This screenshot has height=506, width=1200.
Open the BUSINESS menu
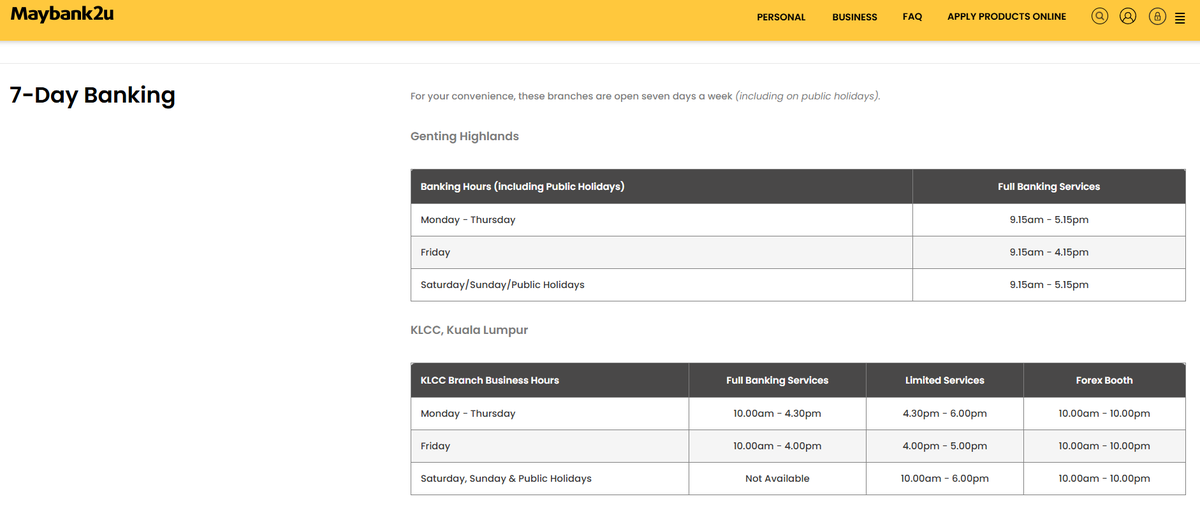(854, 17)
